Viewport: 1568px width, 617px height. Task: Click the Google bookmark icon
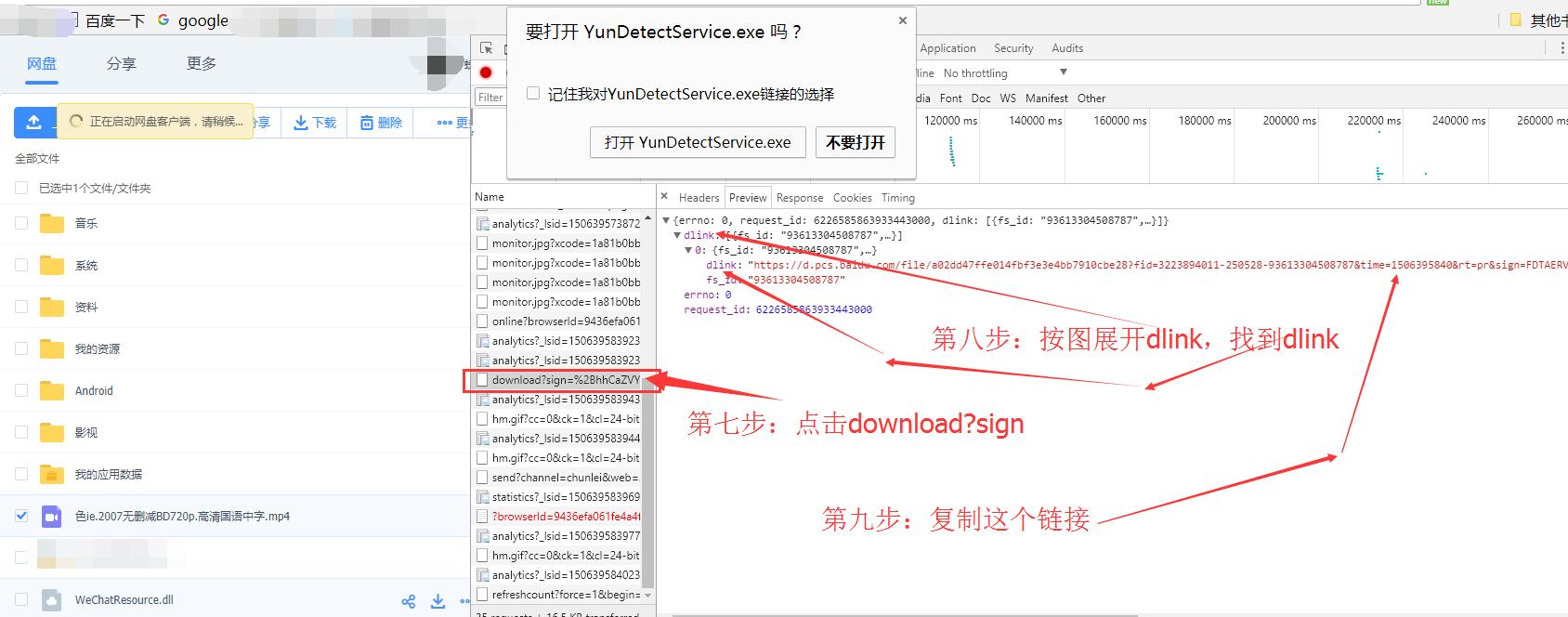[x=163, y=20]
